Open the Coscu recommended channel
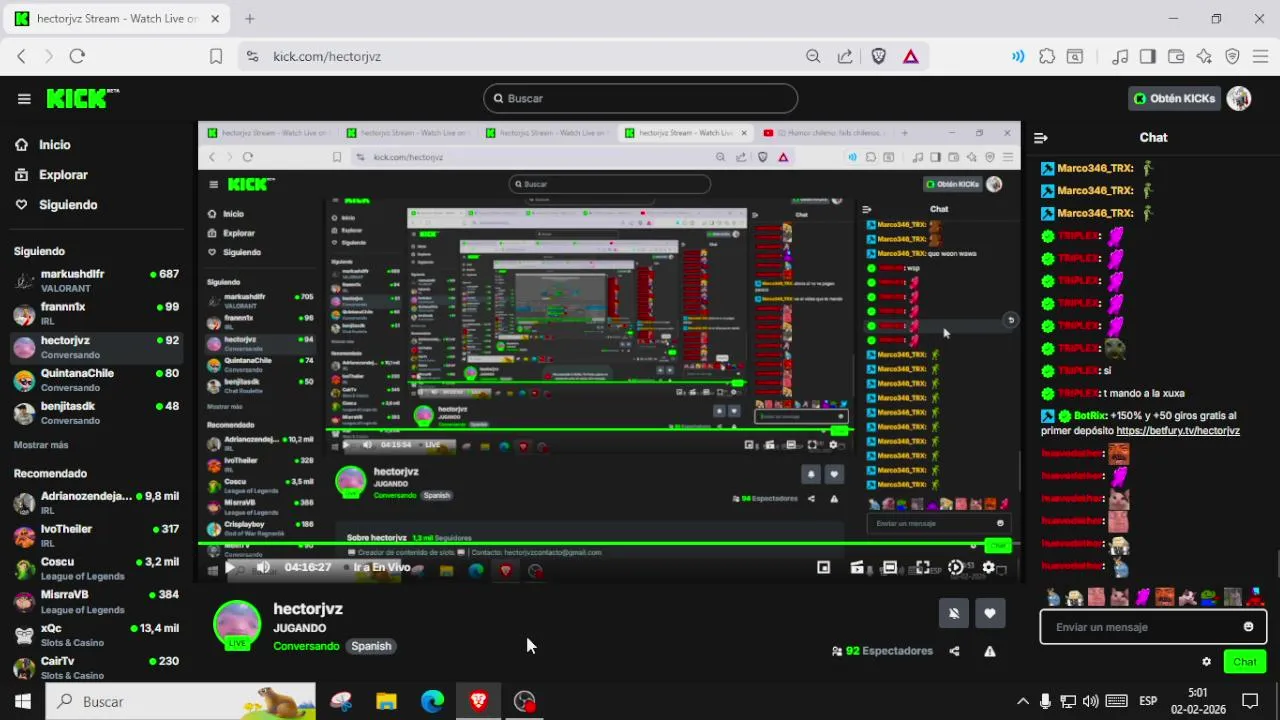Screen dimensions: 1280x720 click(96, 569)
